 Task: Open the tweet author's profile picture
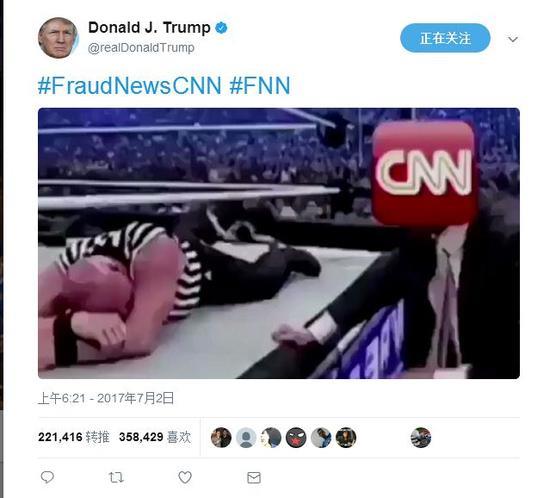click(58, 38)
